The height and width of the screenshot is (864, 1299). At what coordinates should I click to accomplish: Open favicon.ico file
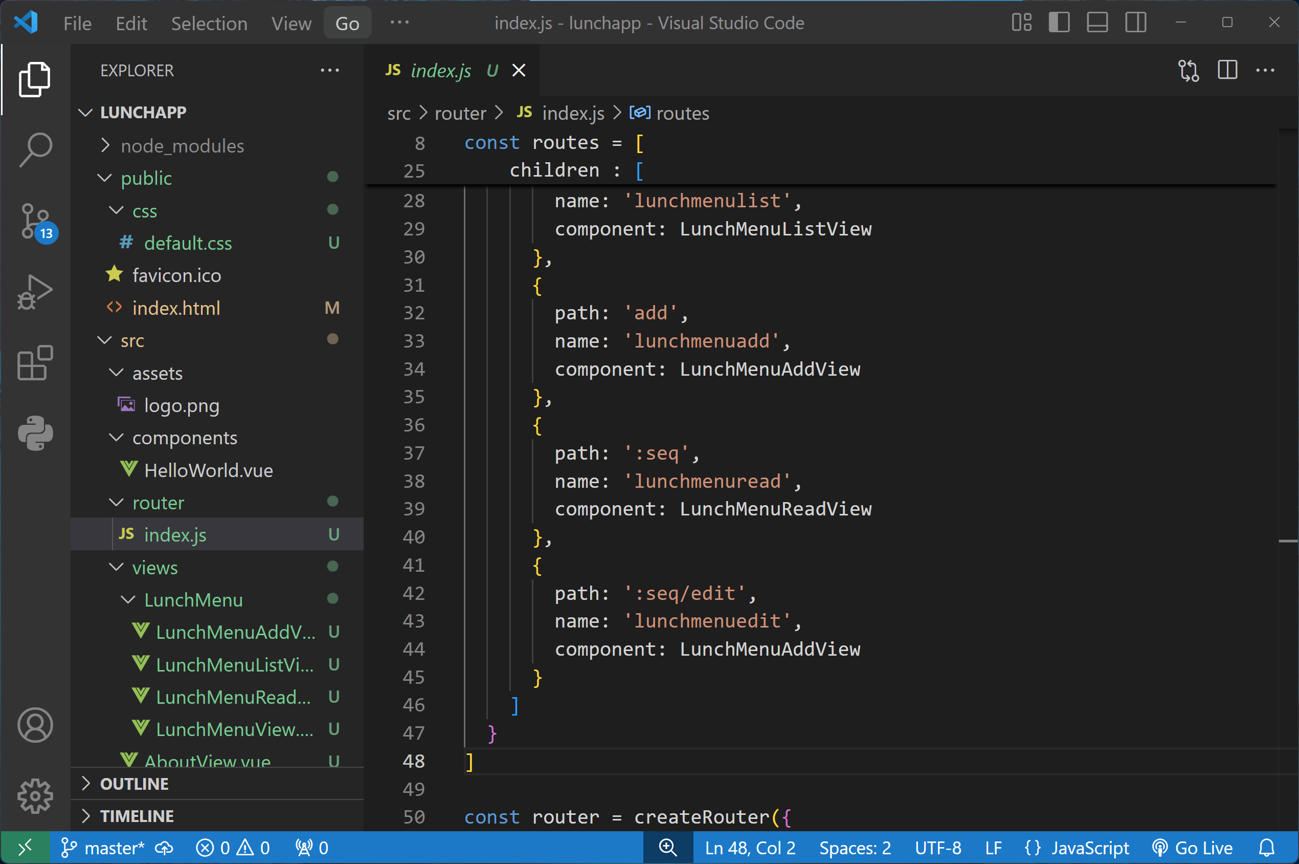pos(217,275)
